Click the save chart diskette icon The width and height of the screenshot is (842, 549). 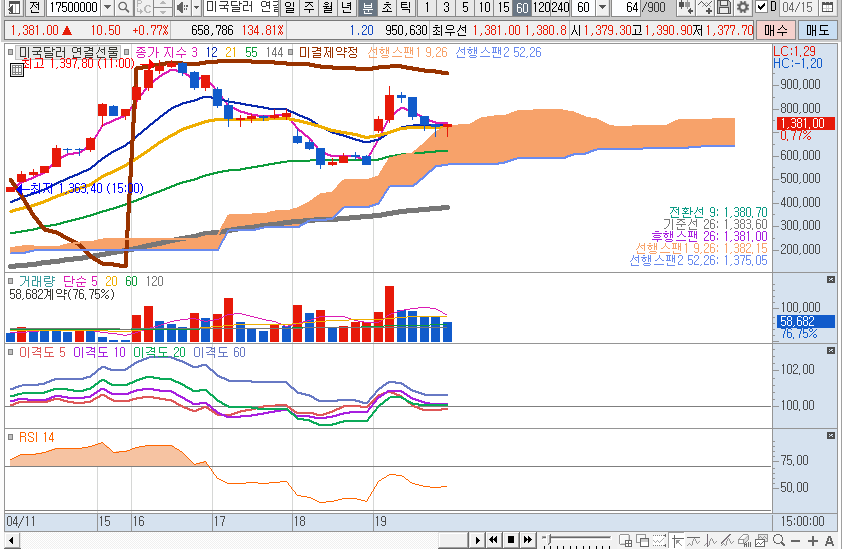724,8
